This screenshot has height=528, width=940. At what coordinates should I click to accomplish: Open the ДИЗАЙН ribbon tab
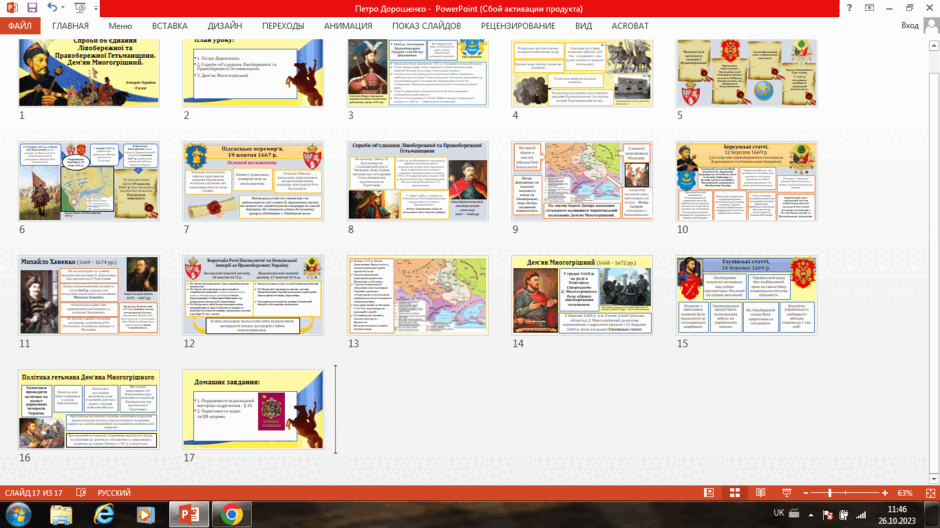pos(225,26)
